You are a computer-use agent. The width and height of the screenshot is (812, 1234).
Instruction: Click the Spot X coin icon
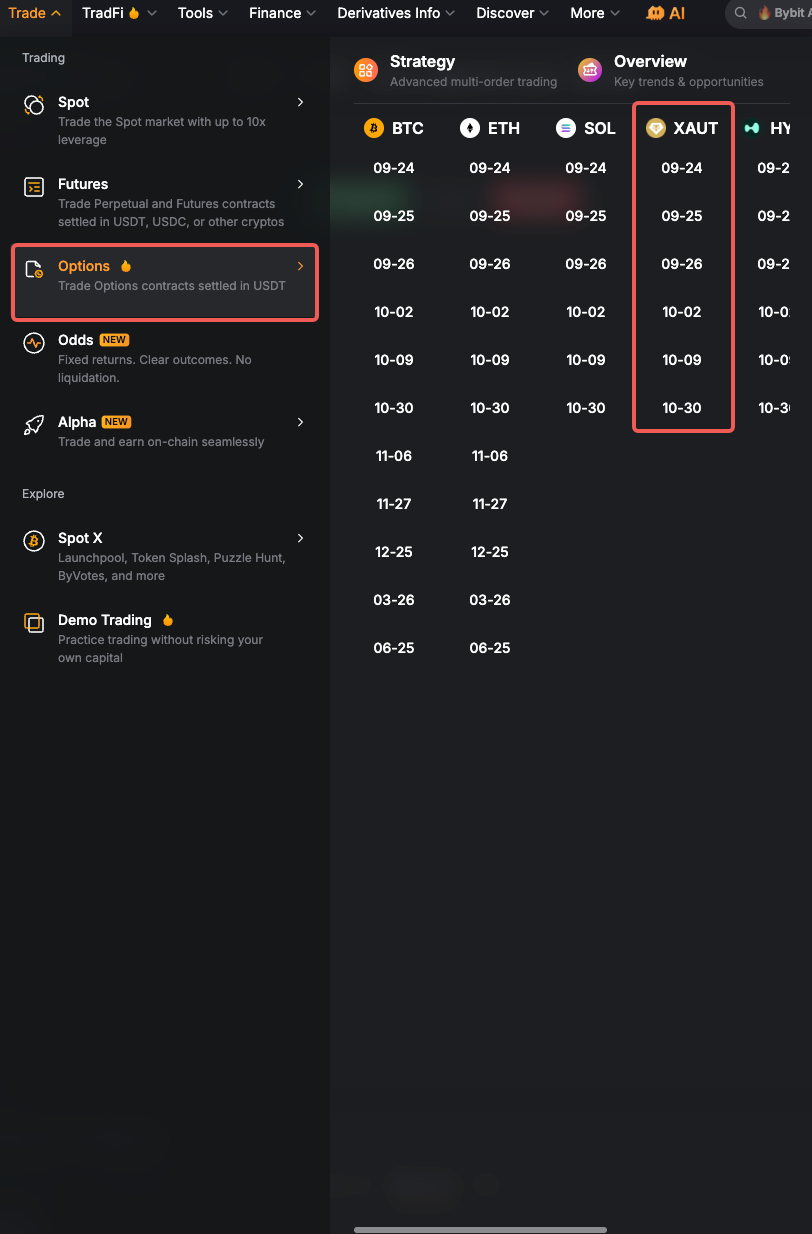click(x=34, y=541)
